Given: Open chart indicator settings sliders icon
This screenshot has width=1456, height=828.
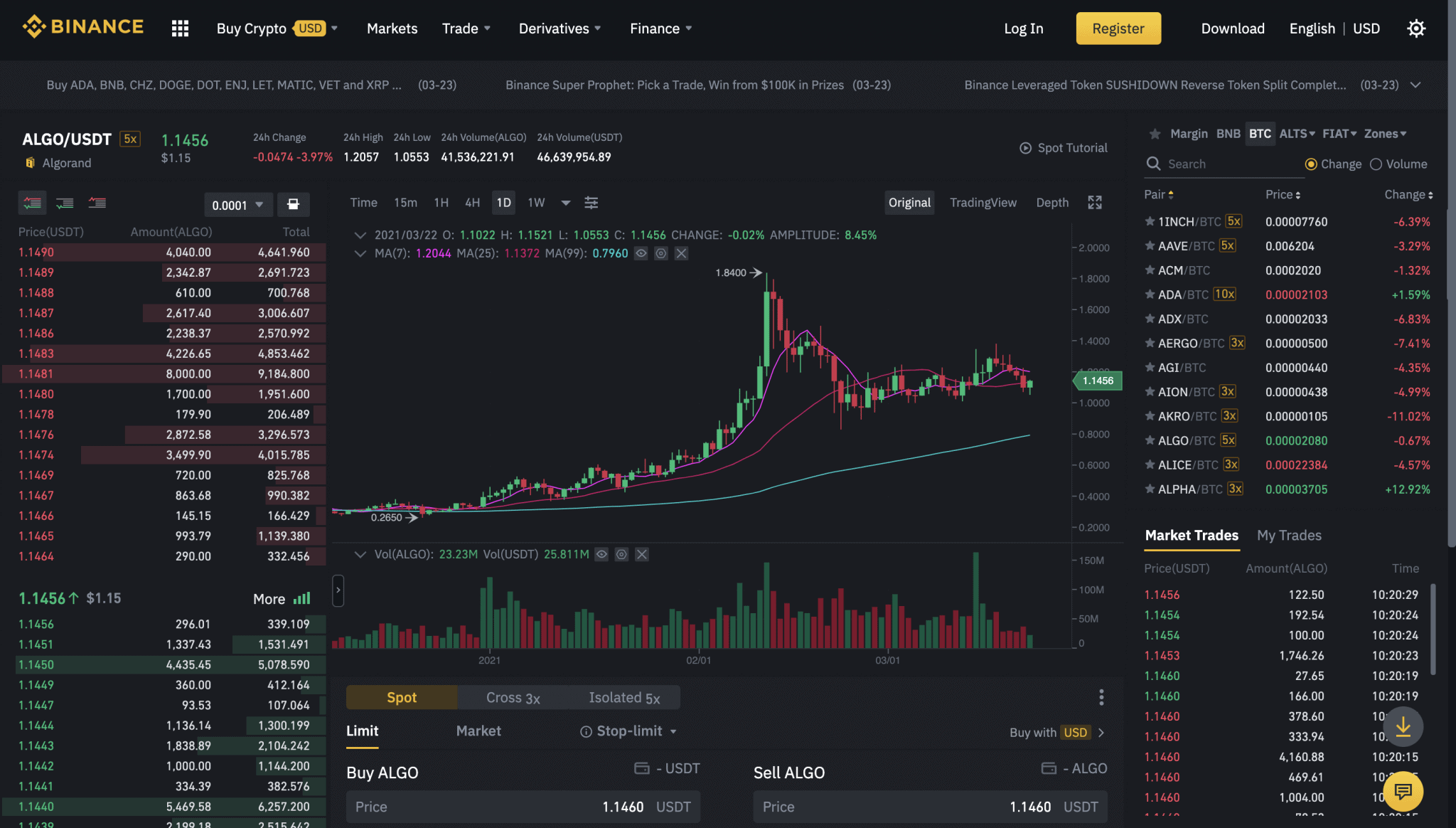Looking at the screenshot, I should tap(591, 203).
